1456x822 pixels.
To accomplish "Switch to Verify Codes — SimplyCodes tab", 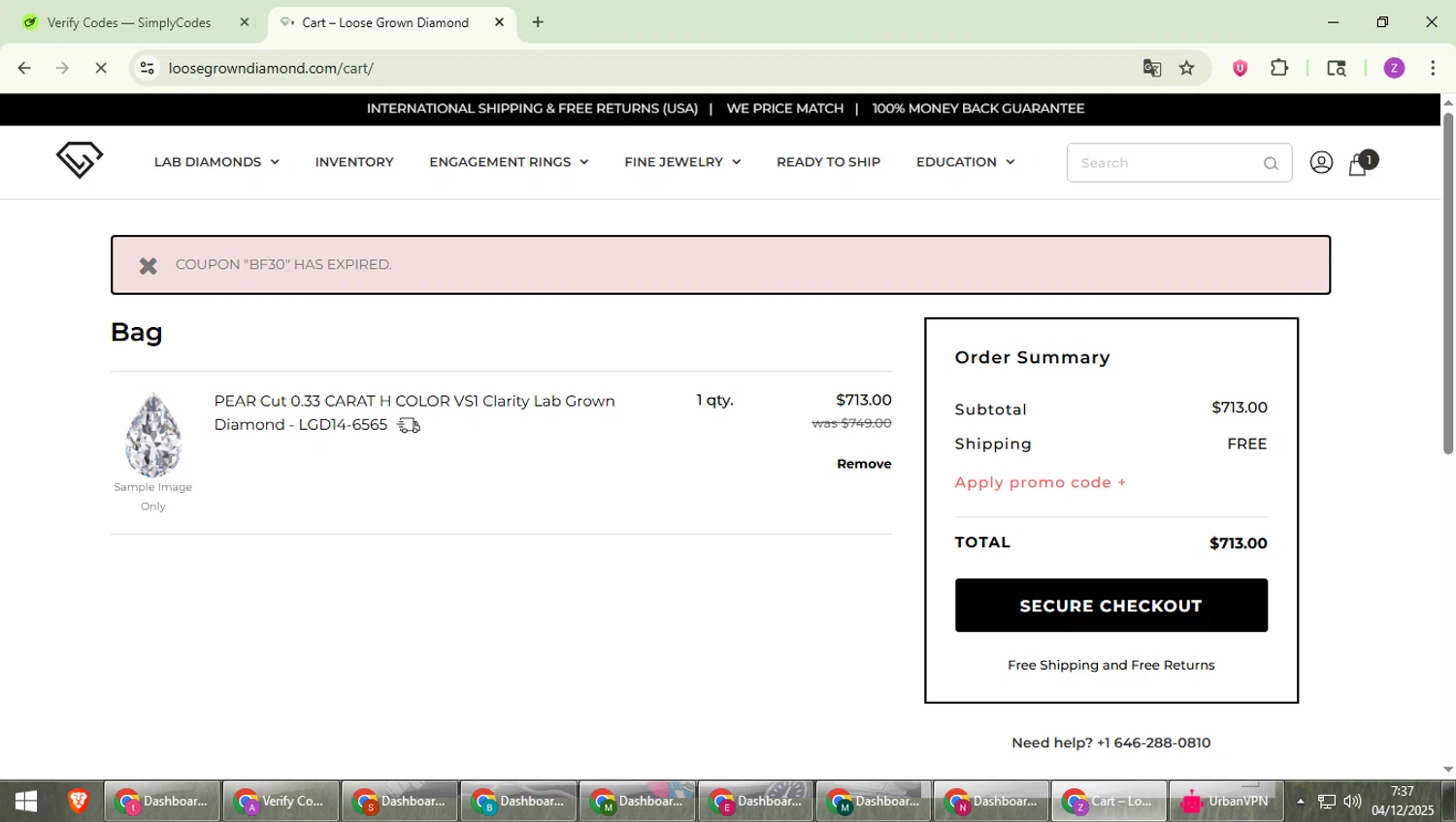I will [129, 22].
